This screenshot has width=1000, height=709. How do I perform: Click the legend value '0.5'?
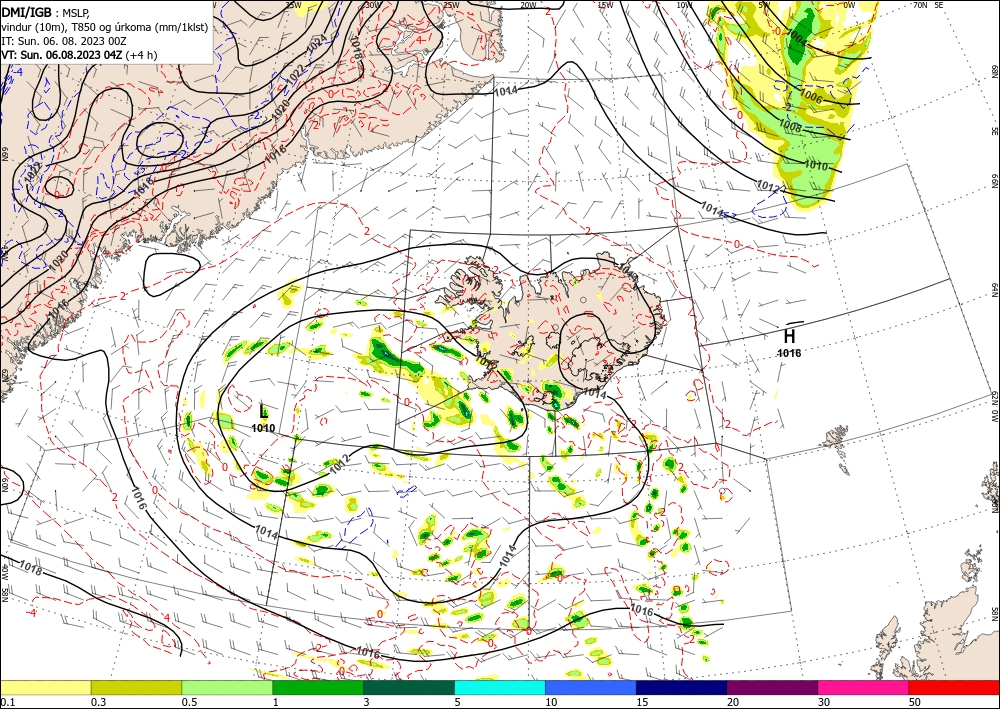(x=188, y=702)
